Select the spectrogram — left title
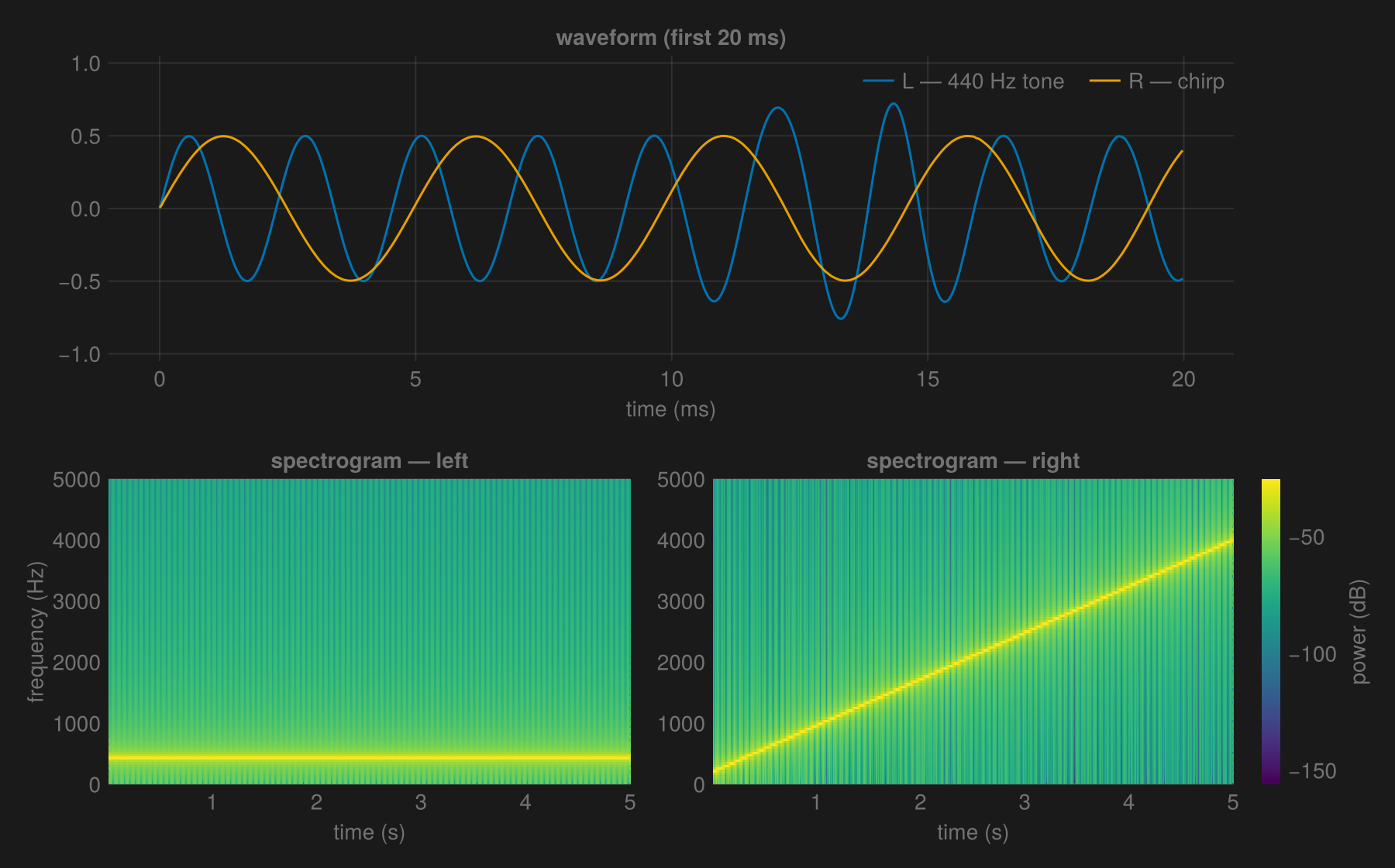Screen dimensions: 1395x868 pos(370,461)
